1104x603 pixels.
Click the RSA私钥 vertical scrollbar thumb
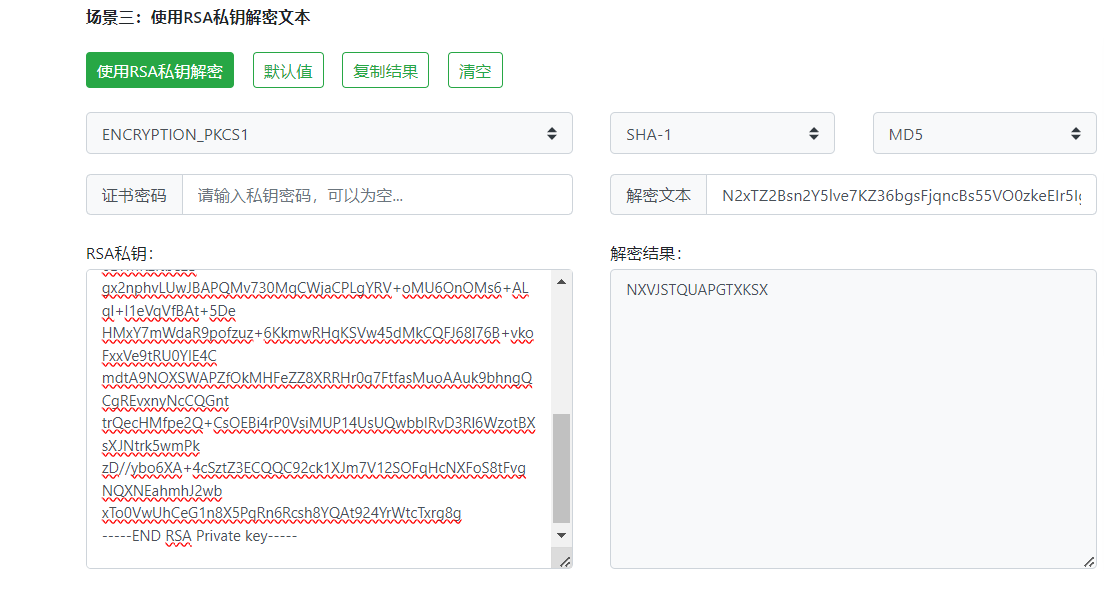coord(561,468)
